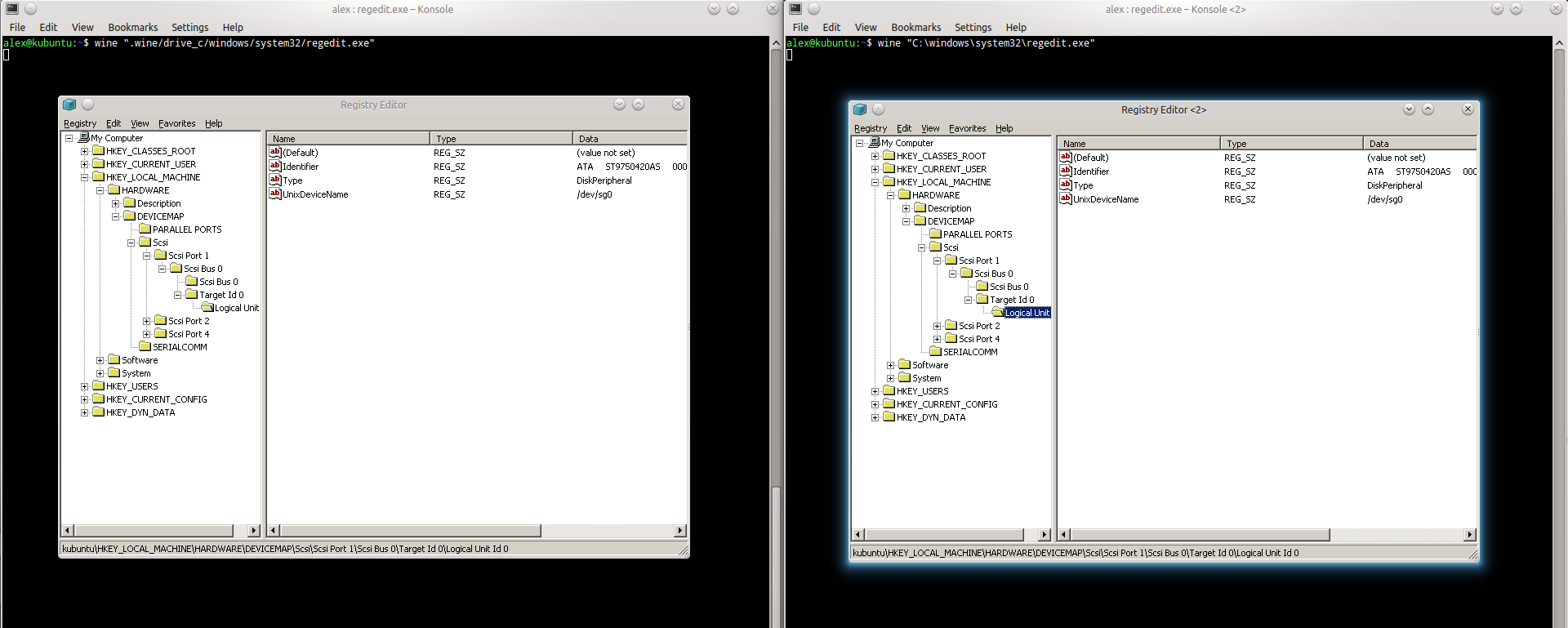Click the Konsole terminal icon in first title bar
1568x628 pixels.
pos(12,9)
